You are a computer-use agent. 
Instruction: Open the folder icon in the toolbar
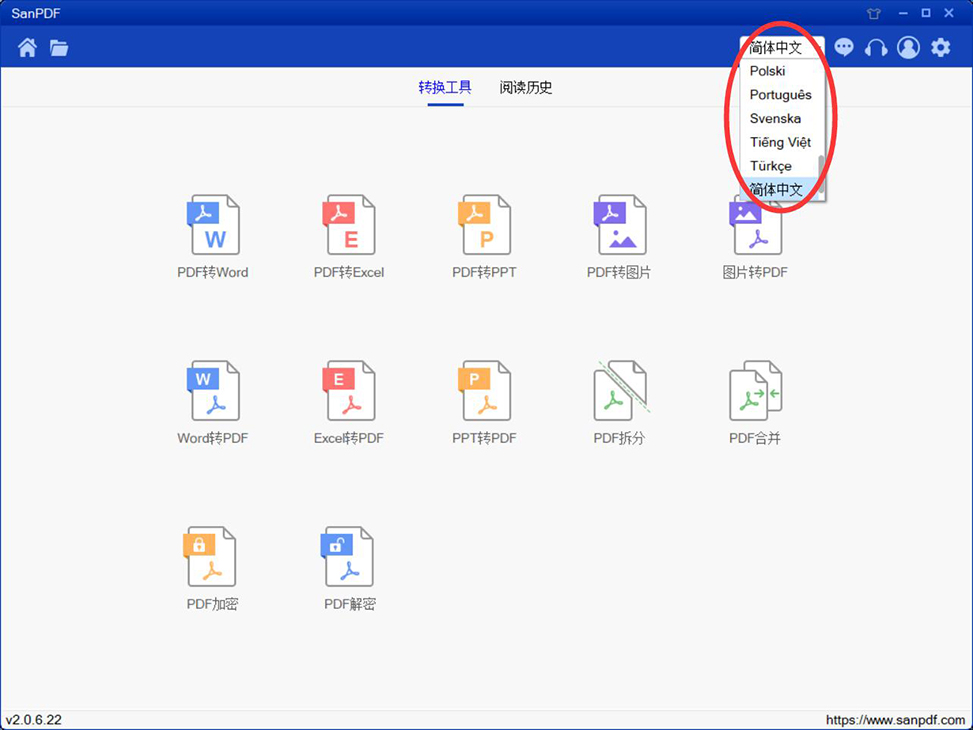pyautogui.click(x=59, y=48)
